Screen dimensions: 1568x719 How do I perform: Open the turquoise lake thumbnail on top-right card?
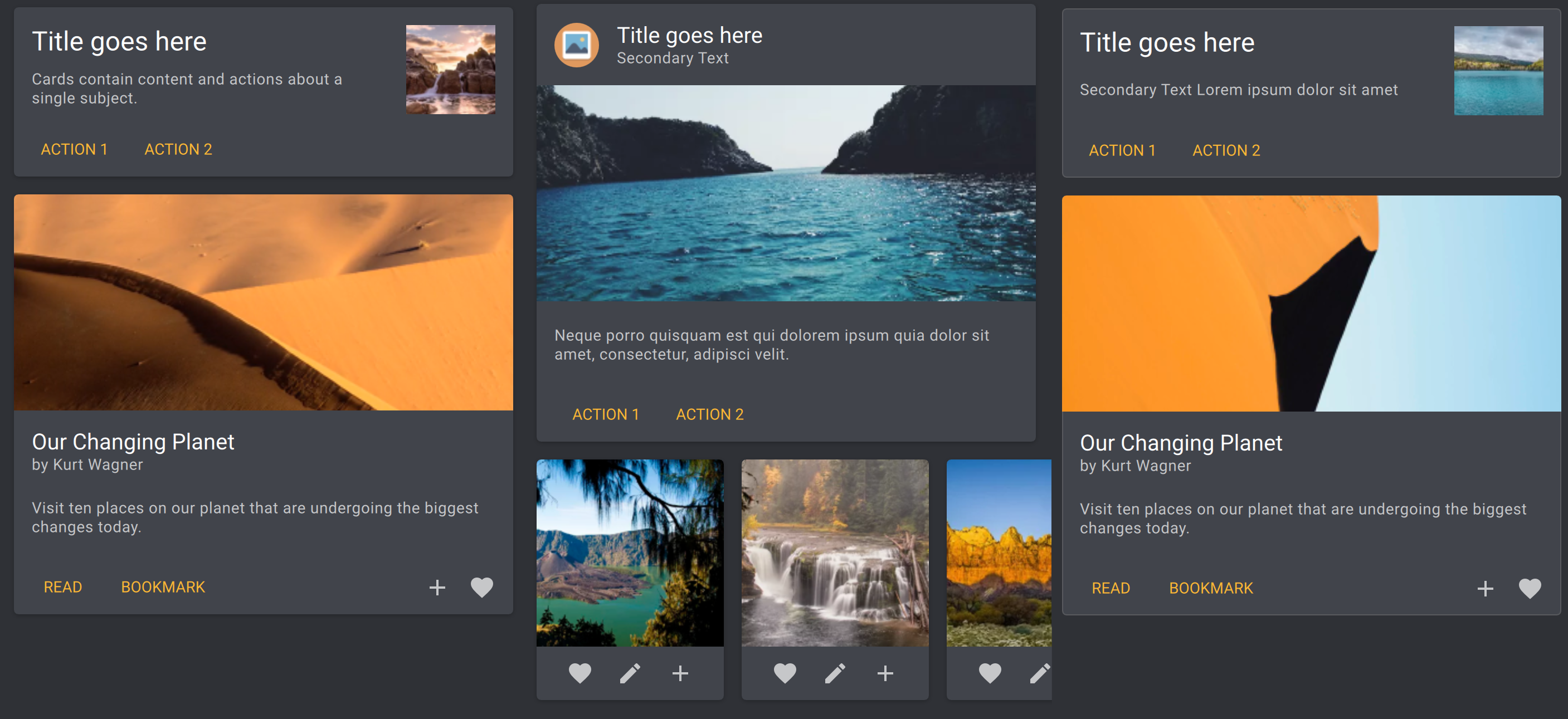(1498, 71)
